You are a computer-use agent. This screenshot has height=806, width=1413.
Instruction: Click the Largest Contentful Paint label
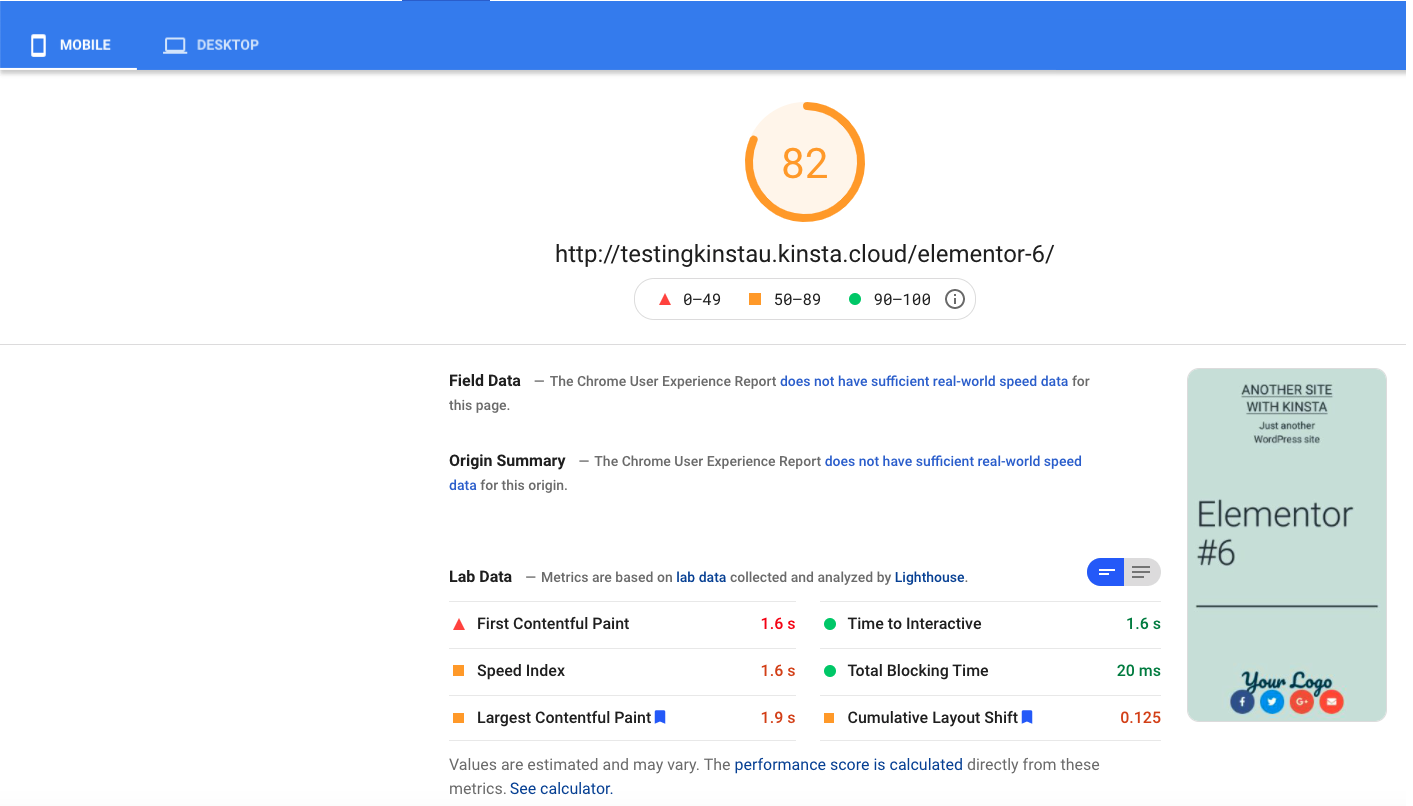click(564, 718)
